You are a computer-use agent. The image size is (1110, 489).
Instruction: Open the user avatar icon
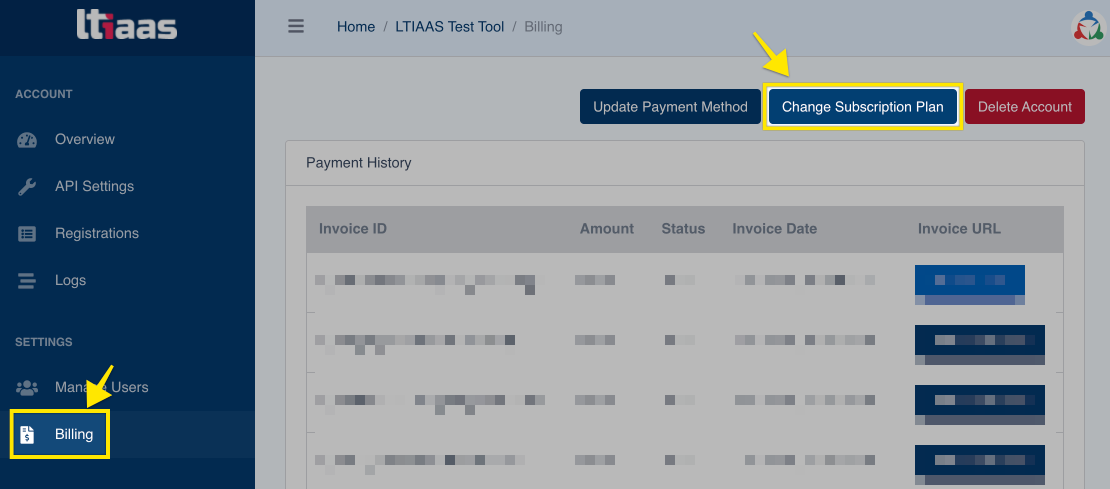click(1087, 27)
